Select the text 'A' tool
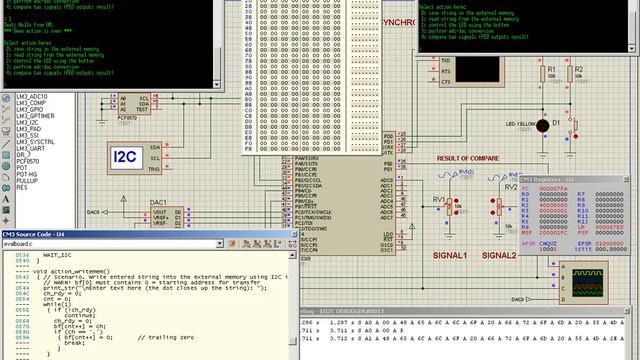Image resolution: width=640 pixels, height=360 pixels. [6, 199]
